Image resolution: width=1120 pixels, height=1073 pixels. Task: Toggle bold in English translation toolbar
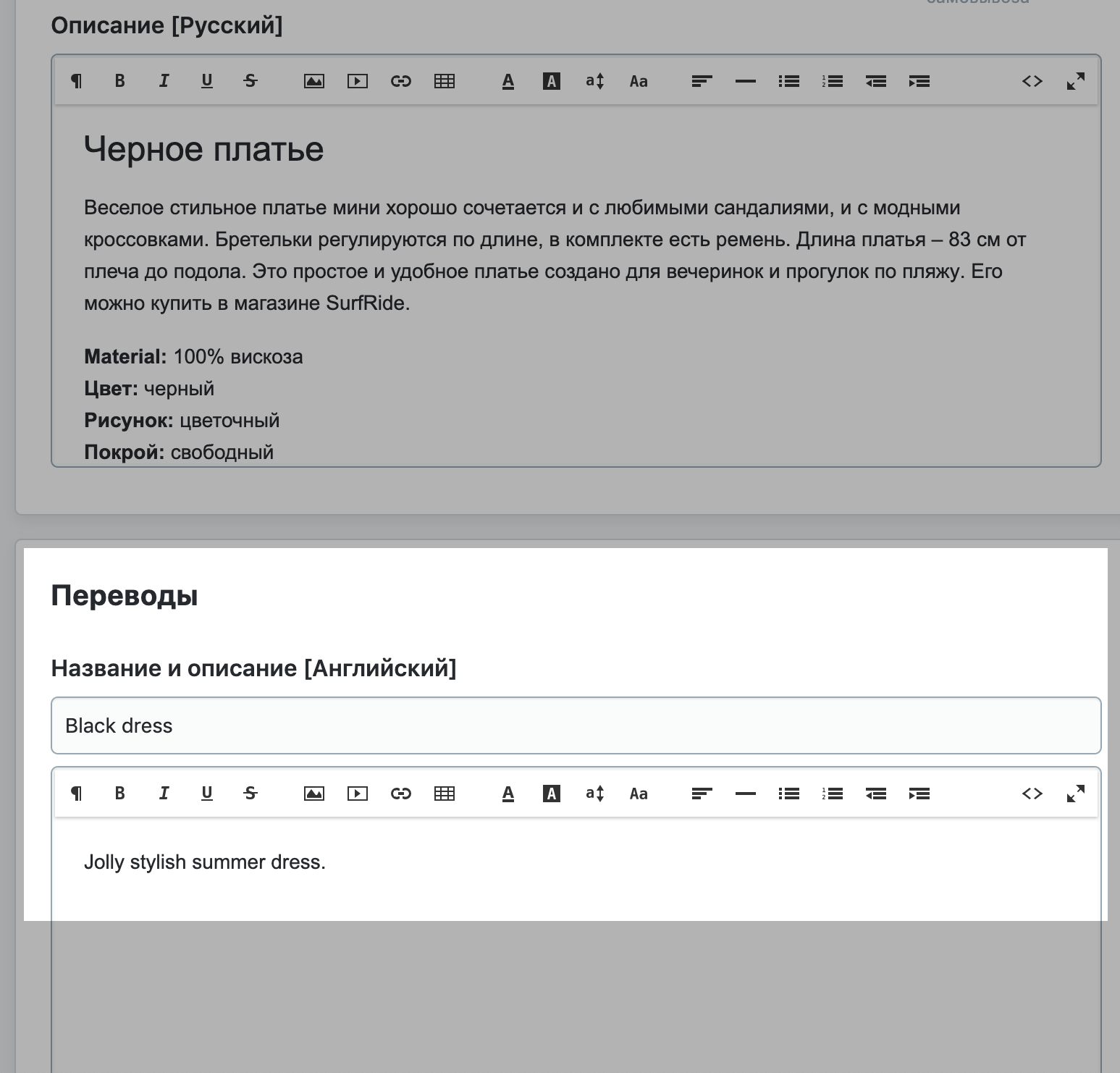point(119,794)
